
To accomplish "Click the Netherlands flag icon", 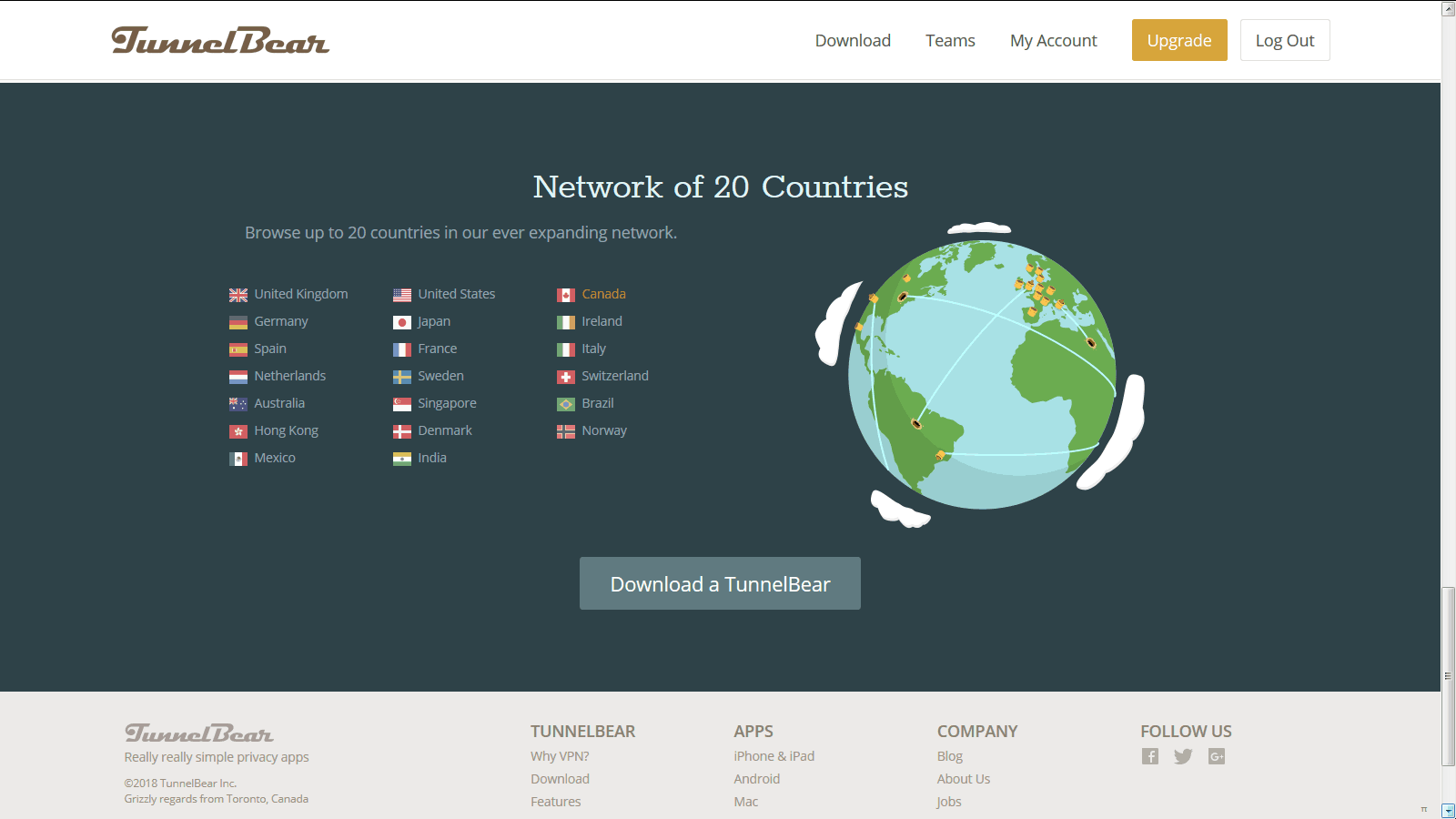I will pyautogui.click(x=238, y=377).
